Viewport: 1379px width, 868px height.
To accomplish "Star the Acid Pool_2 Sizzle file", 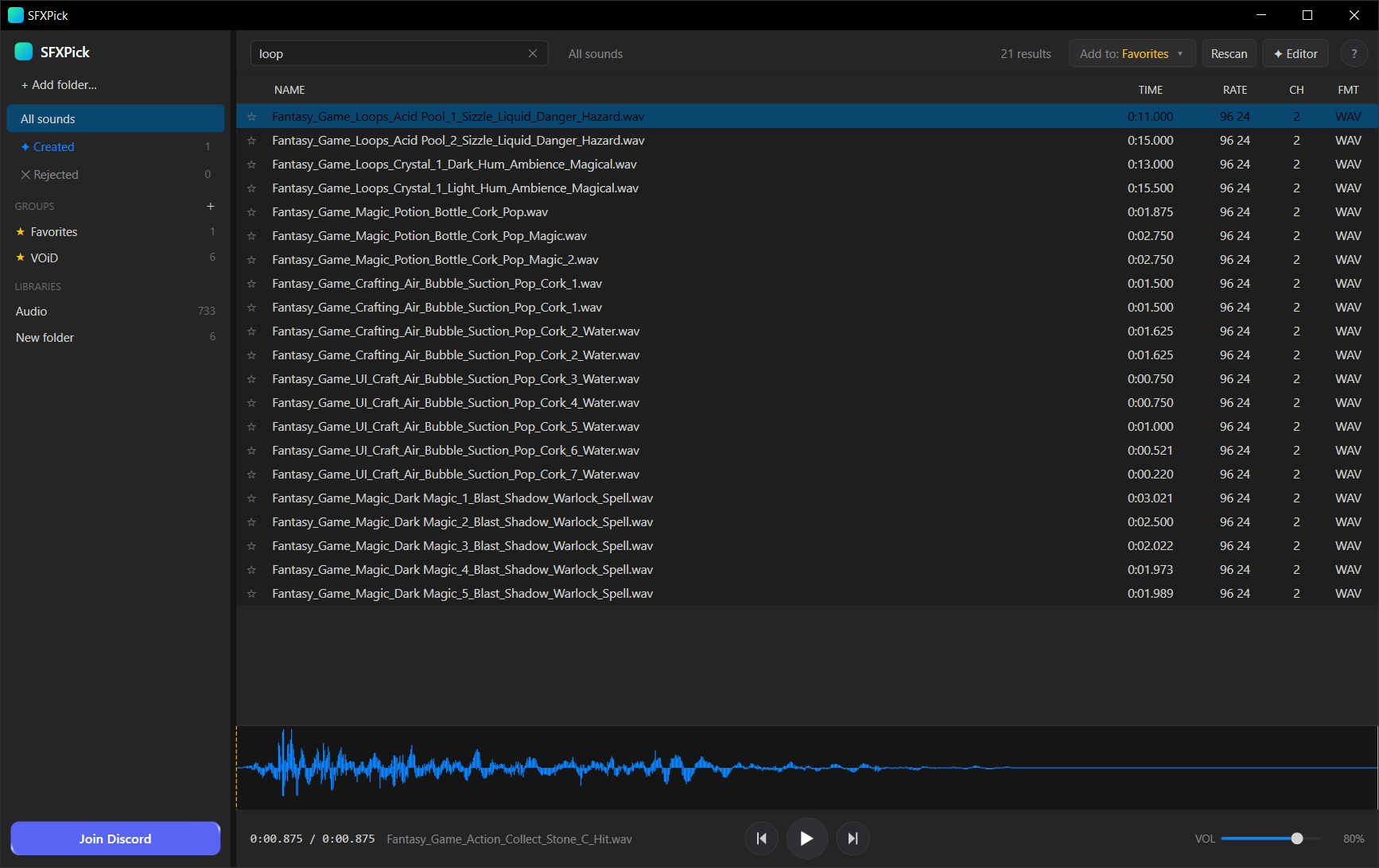I will coord(251,141).
